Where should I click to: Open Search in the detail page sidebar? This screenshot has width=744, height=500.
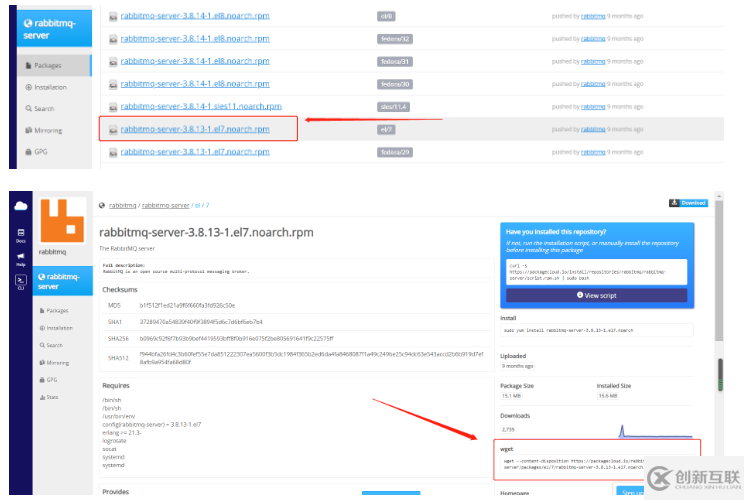[x=51, y=345]
